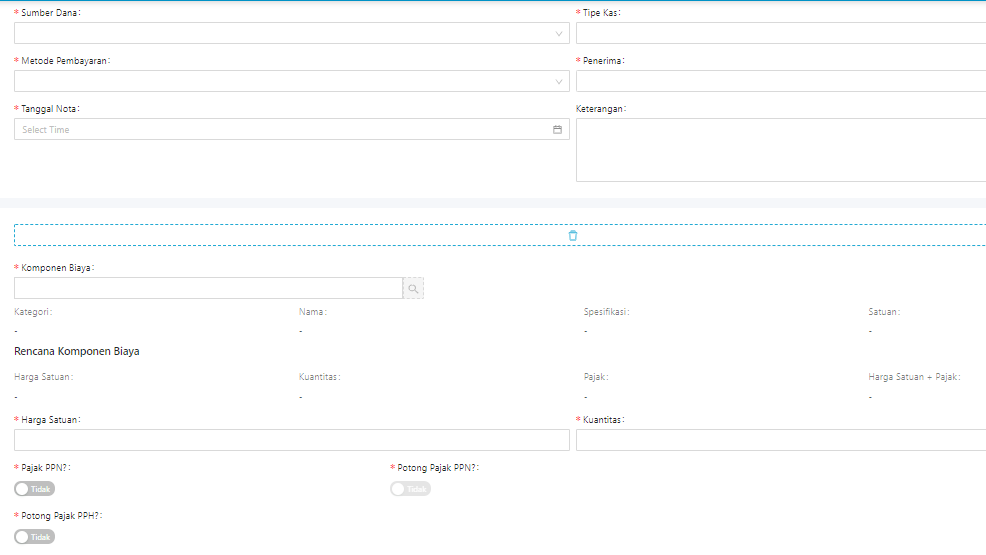Toggle the Pajak PPN switch
The width and height of the screenshot is (986, 555).
coord(35,489)
